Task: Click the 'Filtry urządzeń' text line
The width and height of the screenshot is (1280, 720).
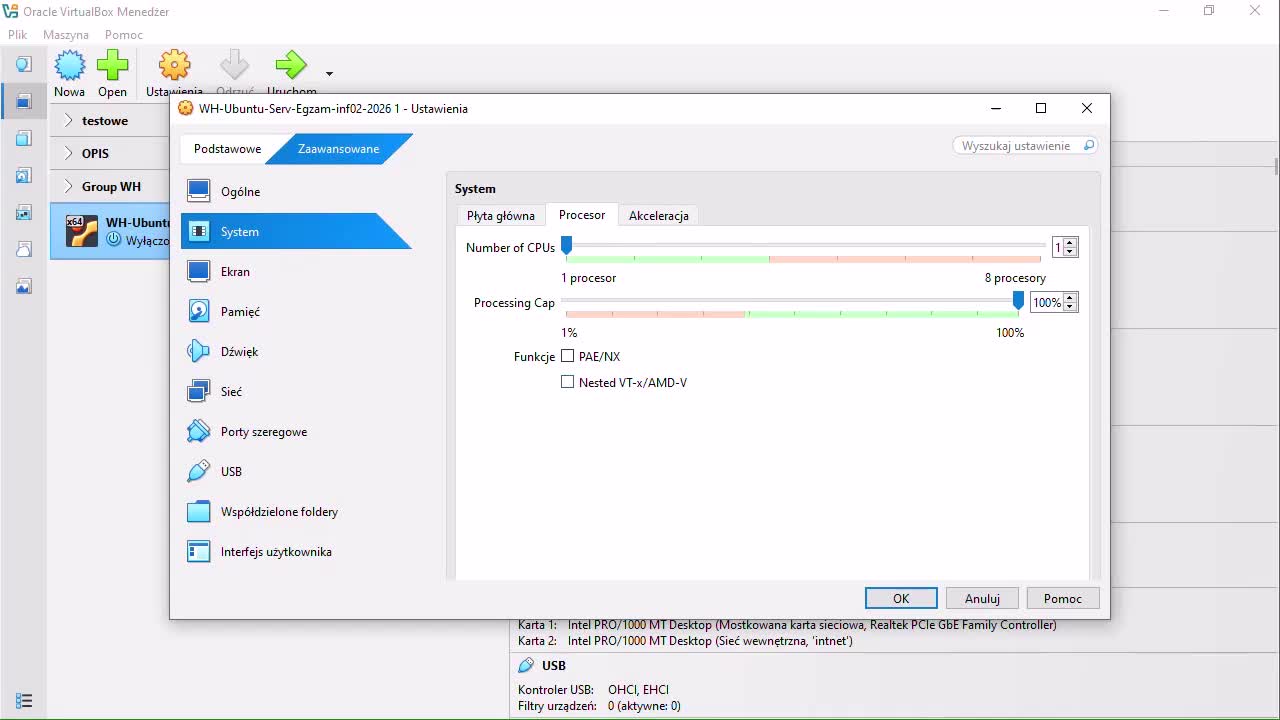Action: point(599,706)
